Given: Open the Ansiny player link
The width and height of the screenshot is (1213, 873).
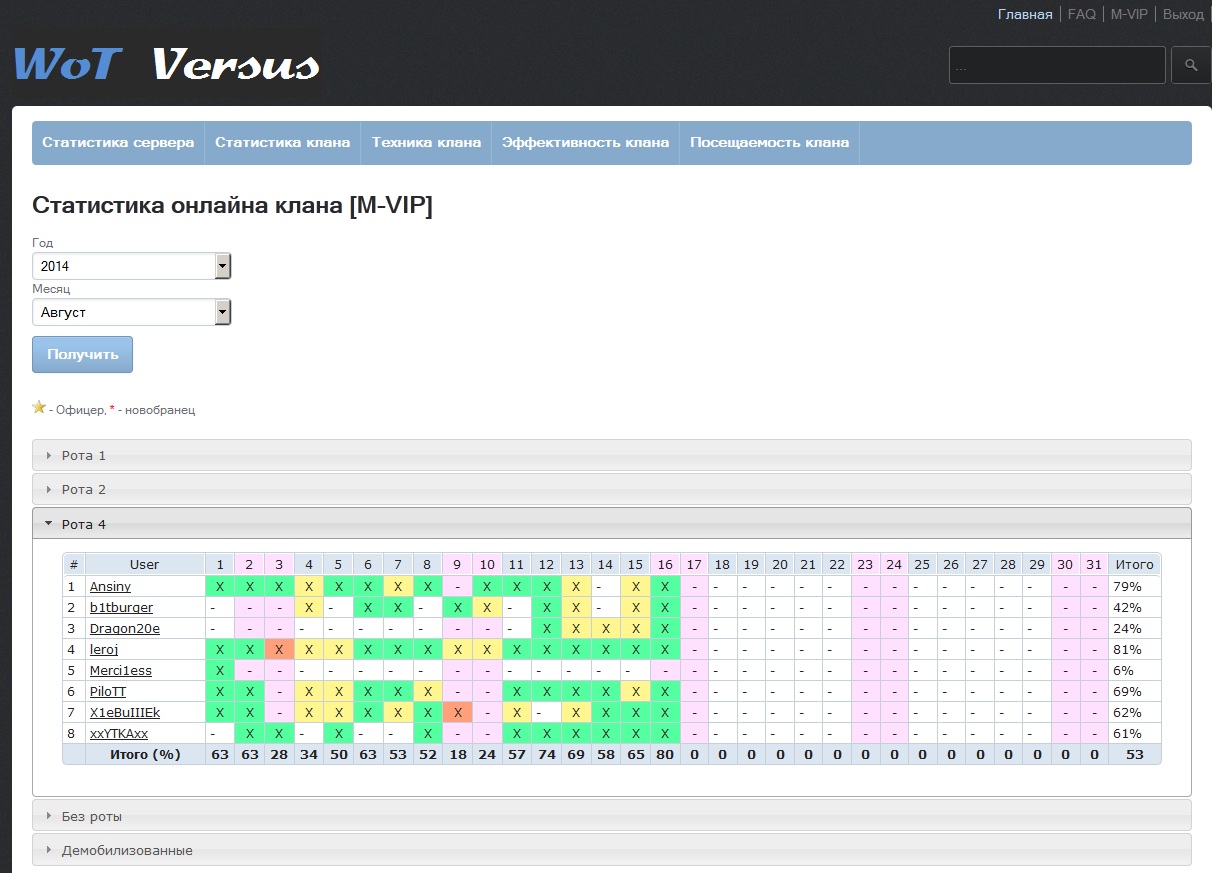Looking at the screenshot, I should 110,587.
